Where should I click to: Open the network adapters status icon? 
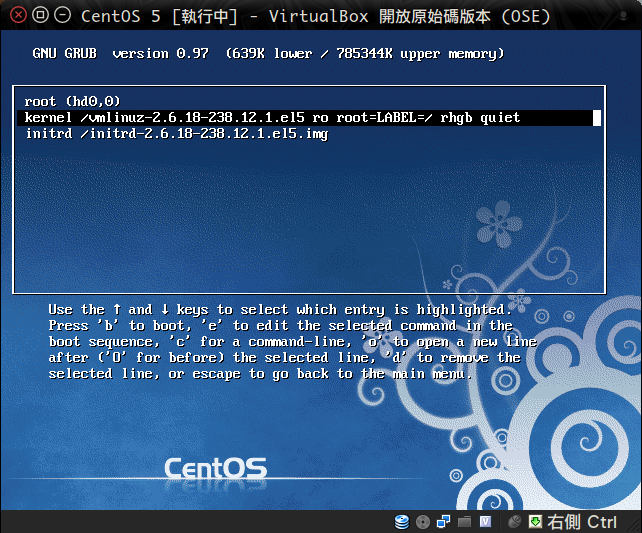coord(444,522)
